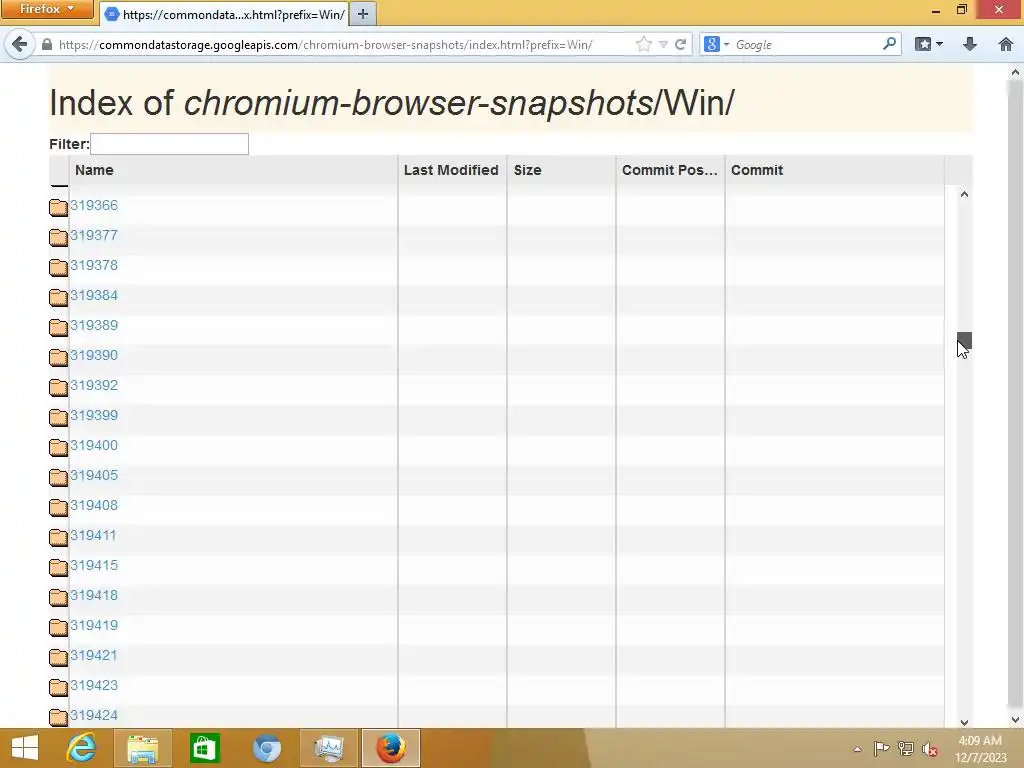Open the downloads arrow icon
This screenshot has width=1024, height=768.
(970, 44)
